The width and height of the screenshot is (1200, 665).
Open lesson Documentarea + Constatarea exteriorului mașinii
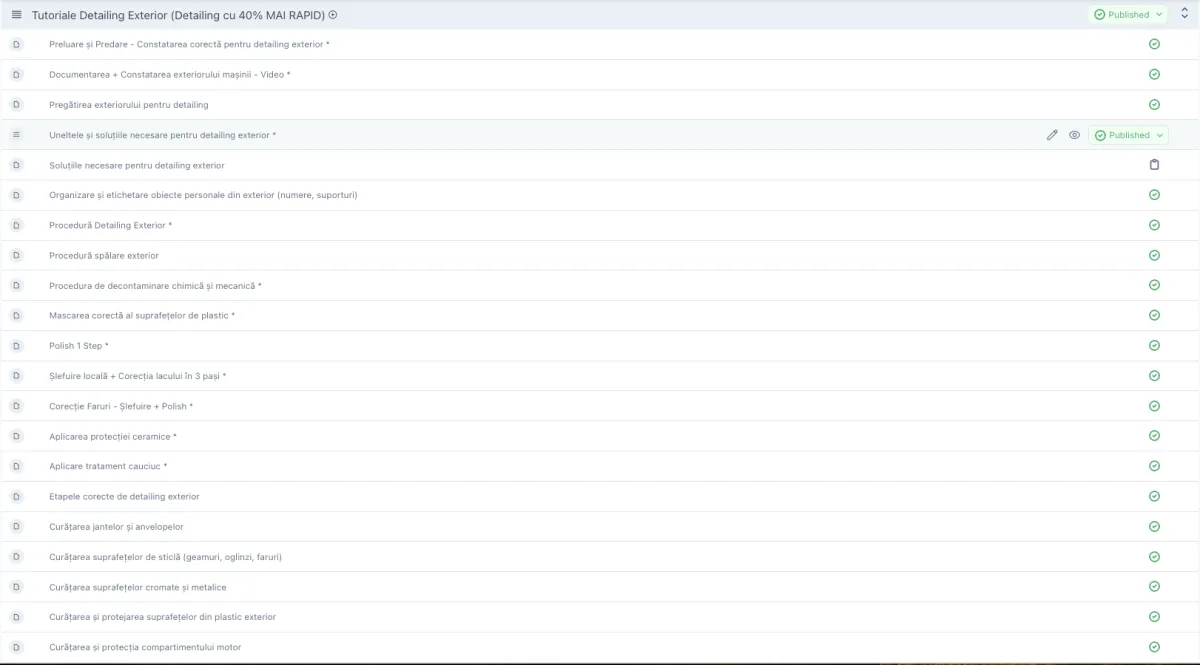(170, 75)
